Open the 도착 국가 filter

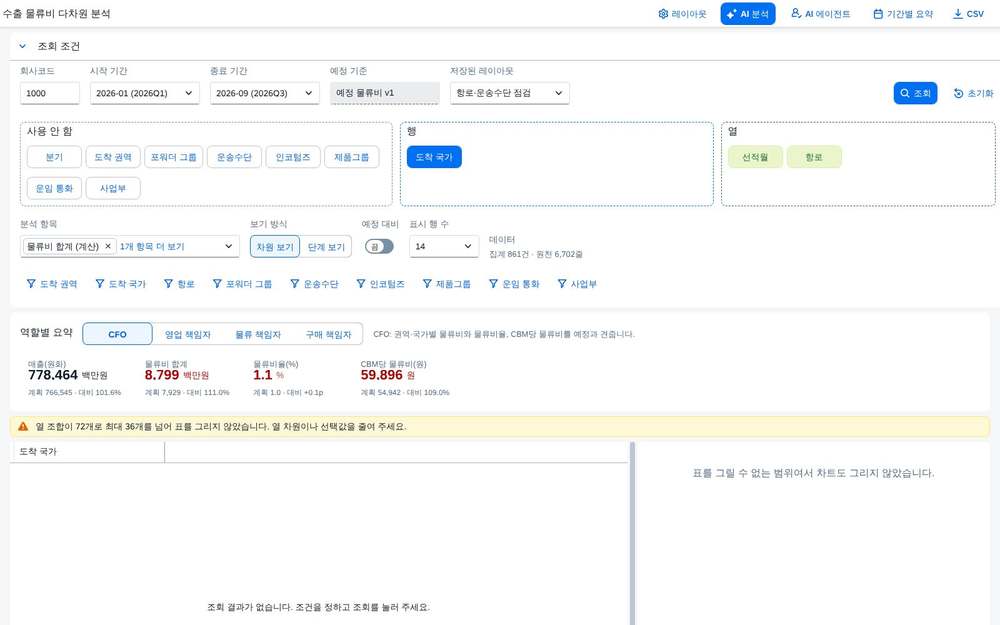pos(121,284)
